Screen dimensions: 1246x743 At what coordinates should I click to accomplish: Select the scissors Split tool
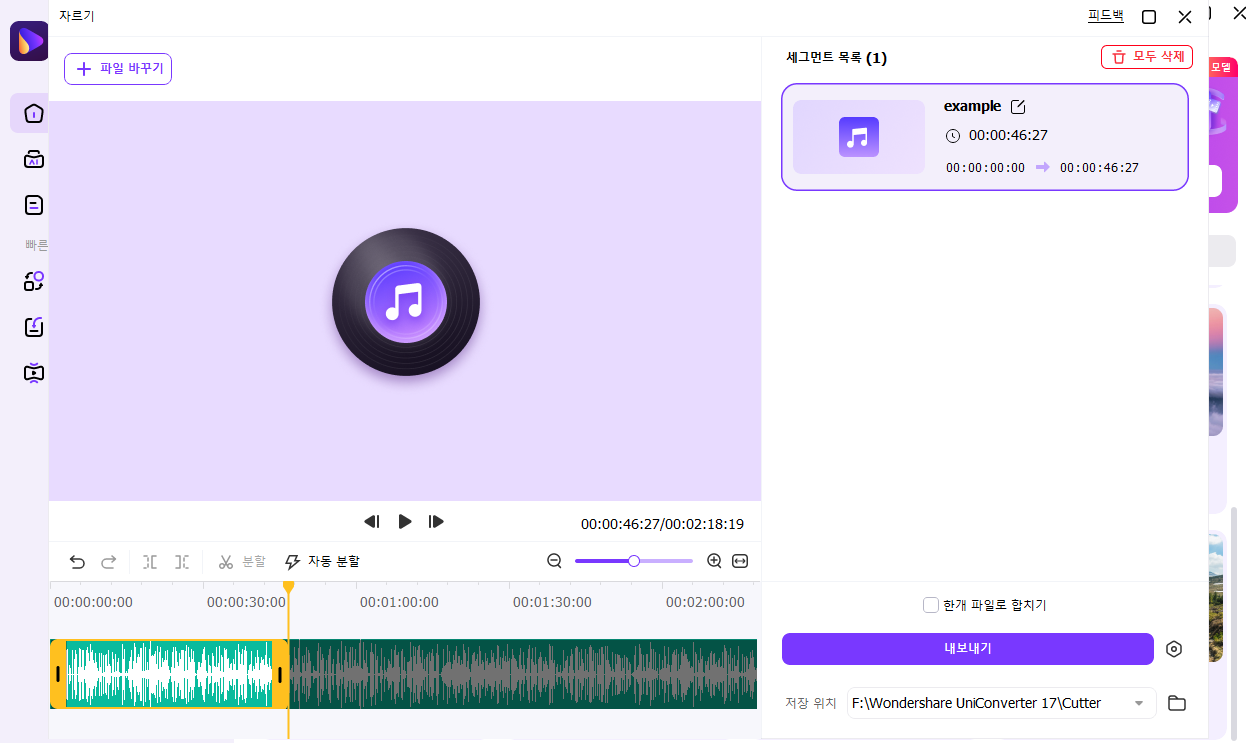pyautogui.click(x=227, y=561)
